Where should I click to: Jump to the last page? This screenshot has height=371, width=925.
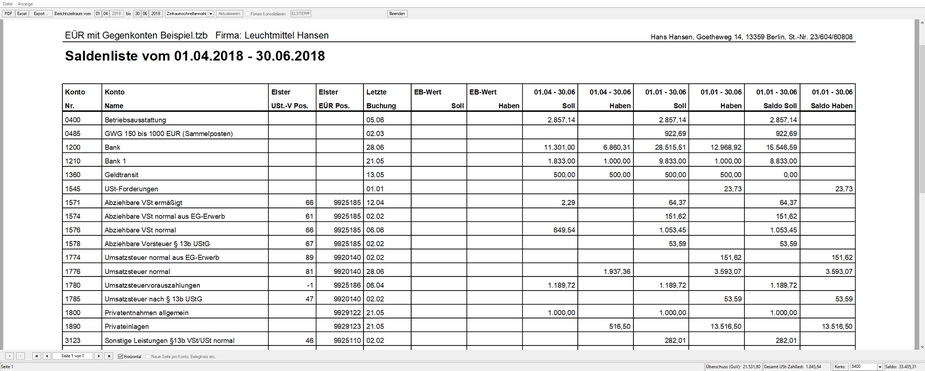tap(109, 356)
